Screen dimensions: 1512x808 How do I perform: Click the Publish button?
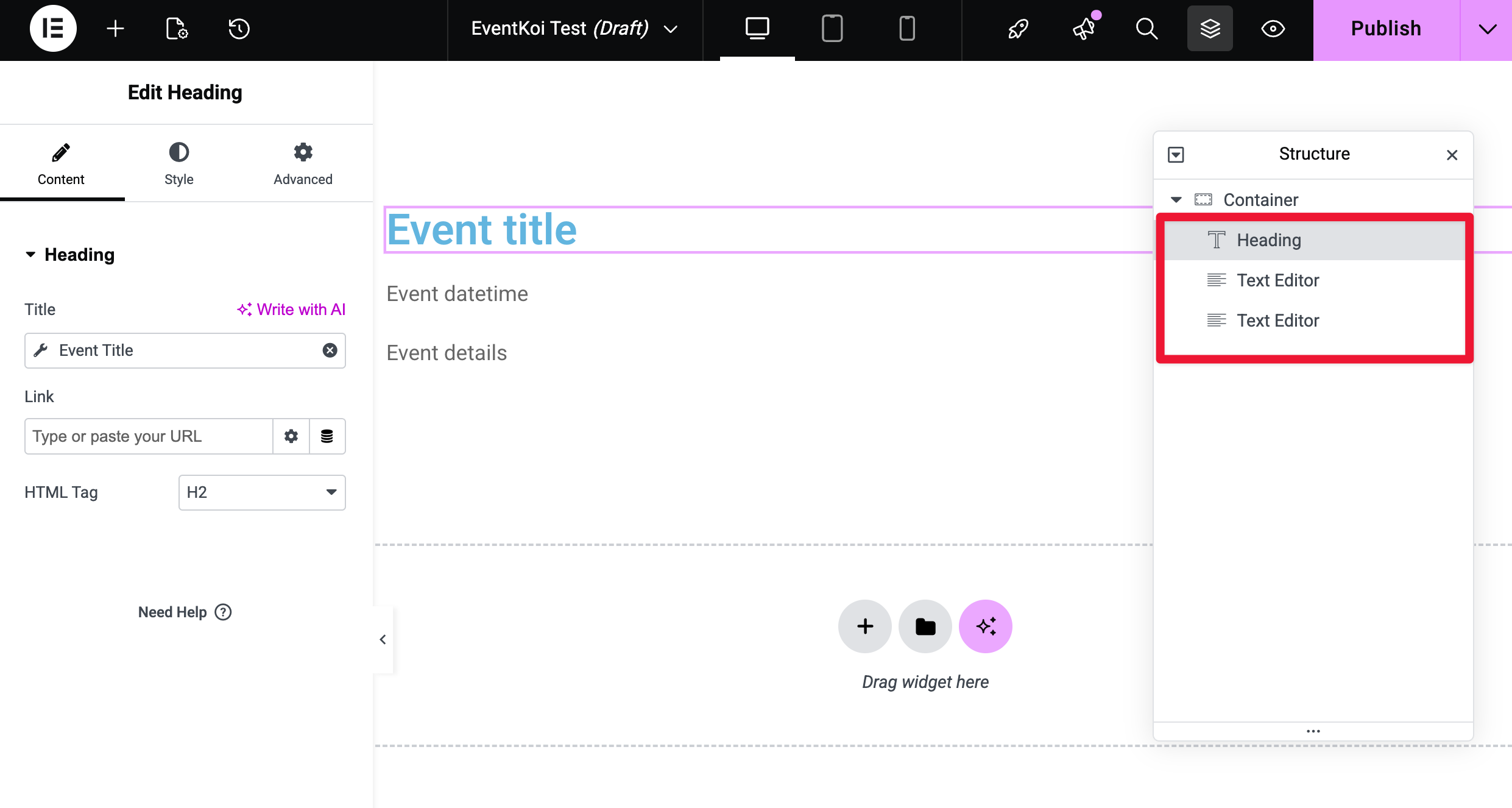pos(1386,29)
